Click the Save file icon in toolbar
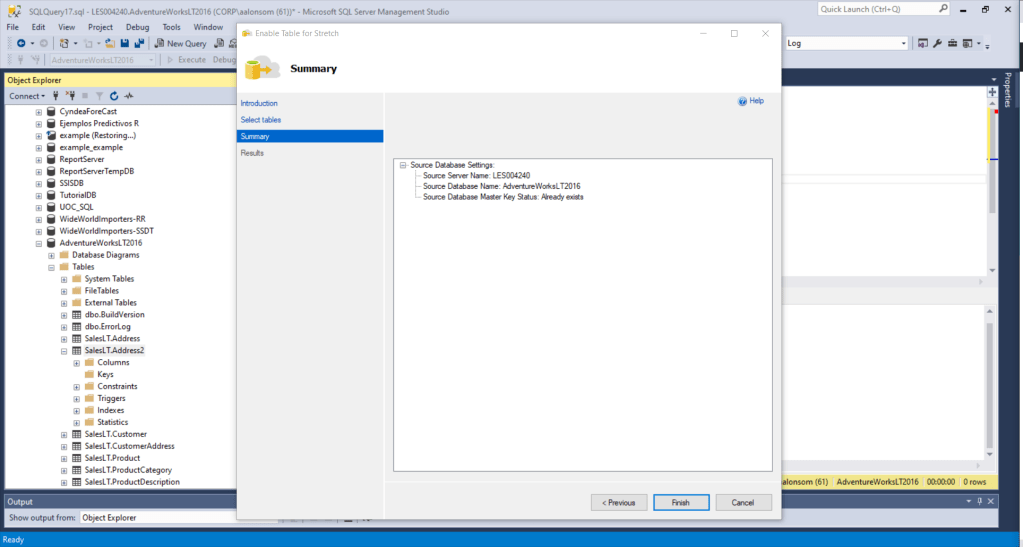 pyautogui.click(x=124, y=44)
